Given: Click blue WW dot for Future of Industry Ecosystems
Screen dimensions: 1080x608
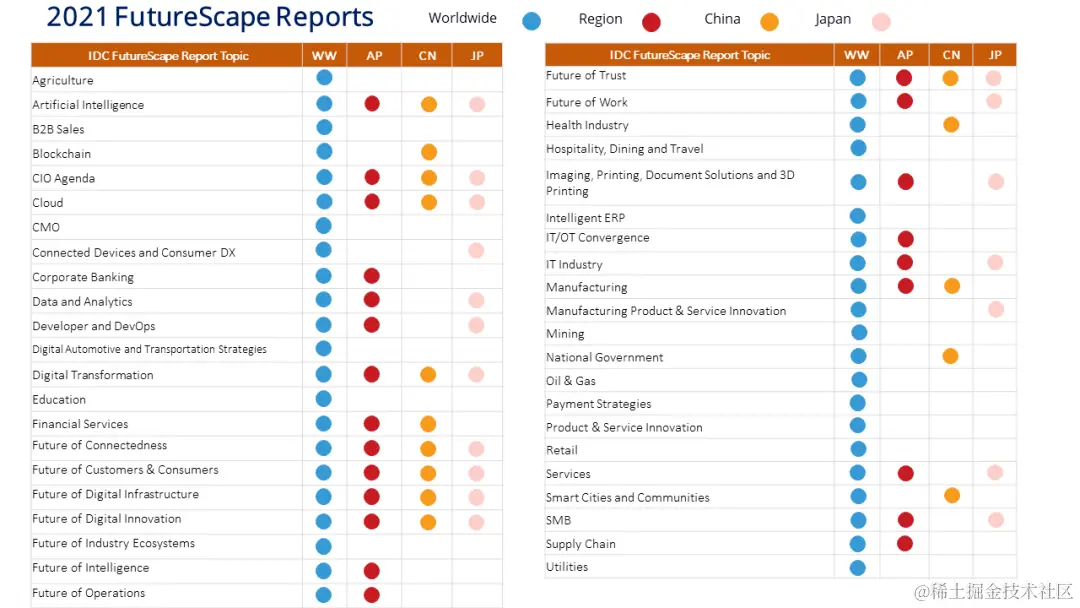Looking at the screenshot, I should 324,547.
